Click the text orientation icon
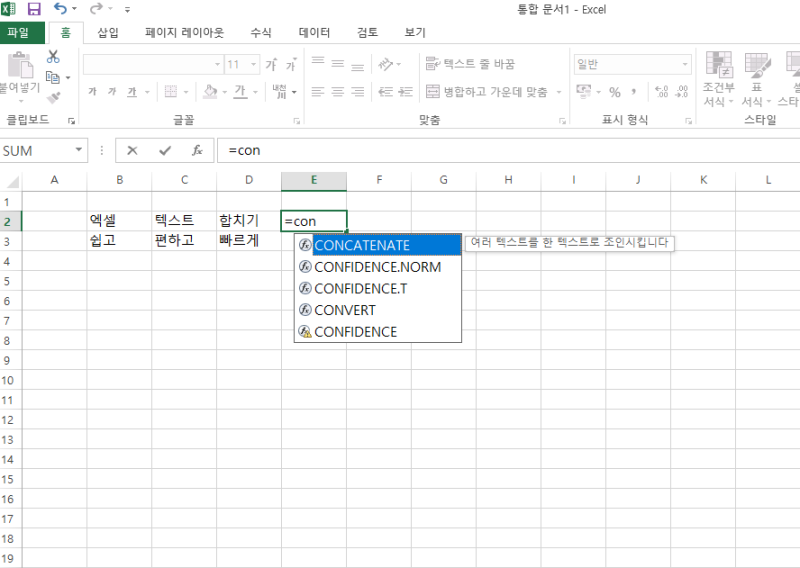This screenshot has height=568, width=800. pos(386,64)
